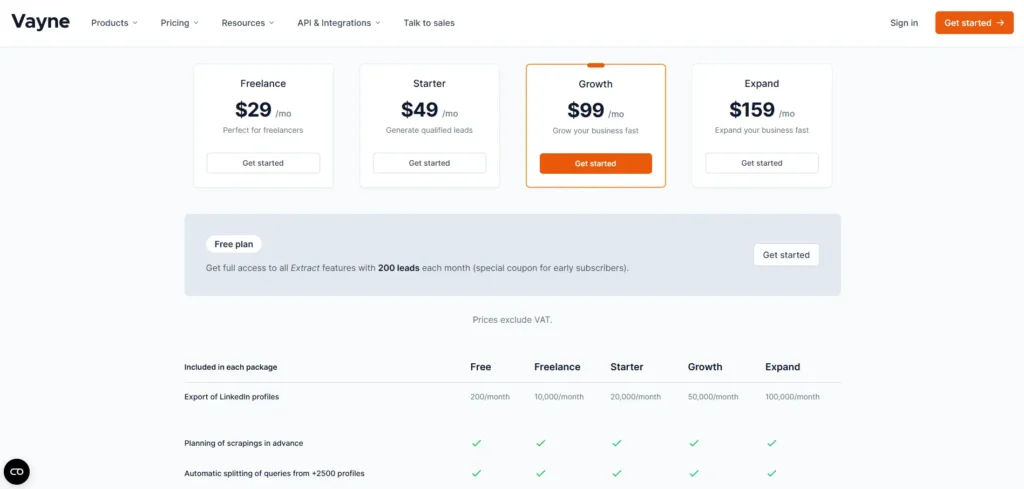The height and width of the screenshot is (489, 1024).
Task: Start the Starter plan with Get started
Action: point(430,163)
